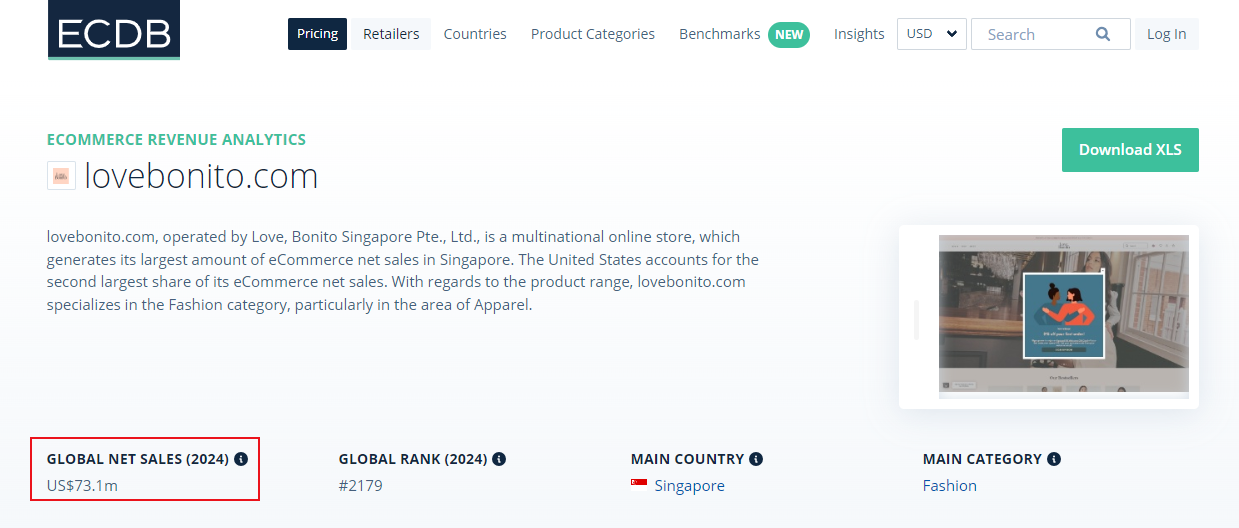Click the Singapore flag icon
Screen dimensions: 1239x528
pos(639,484)
